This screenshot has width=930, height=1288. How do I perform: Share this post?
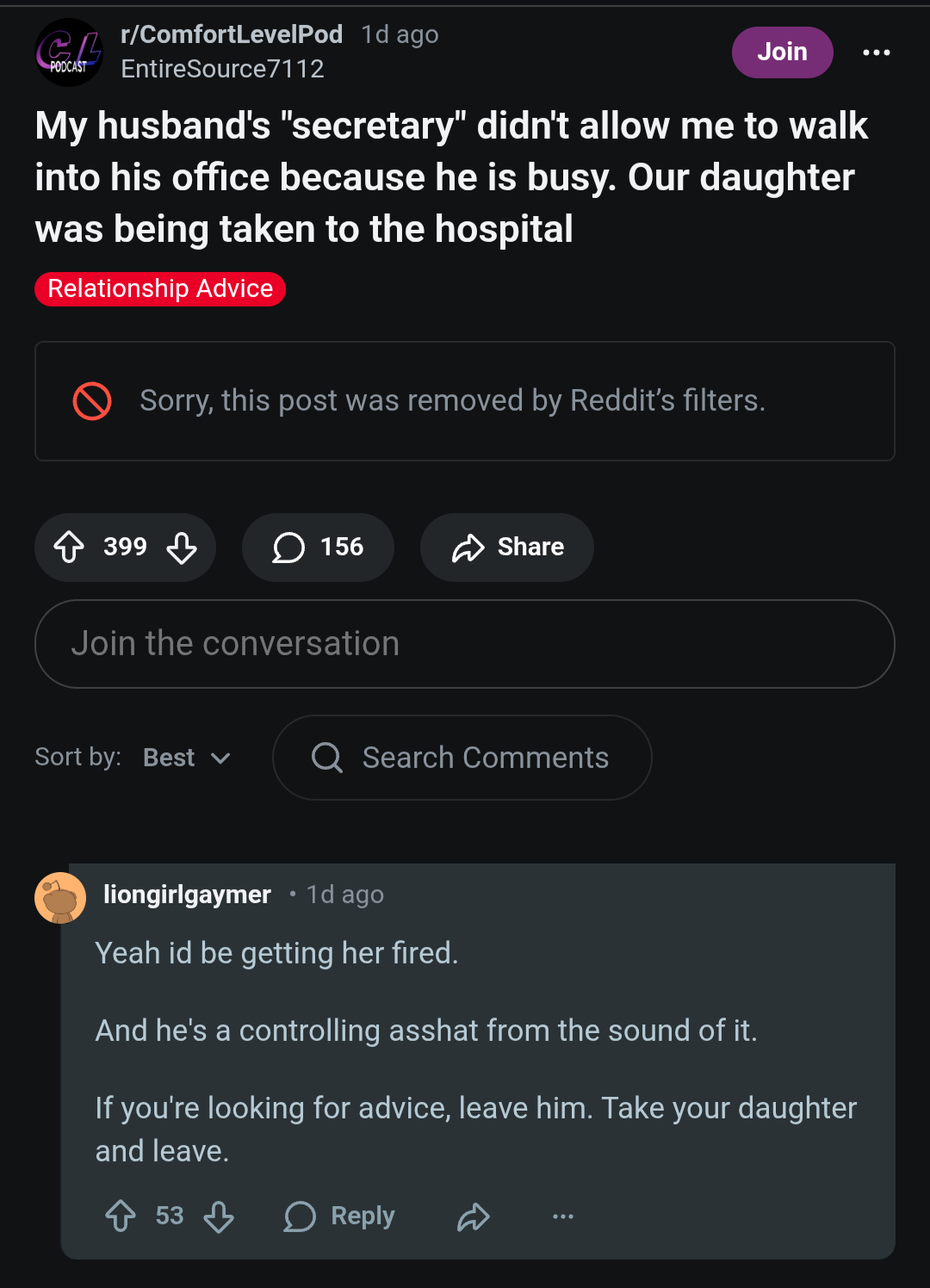506,547
